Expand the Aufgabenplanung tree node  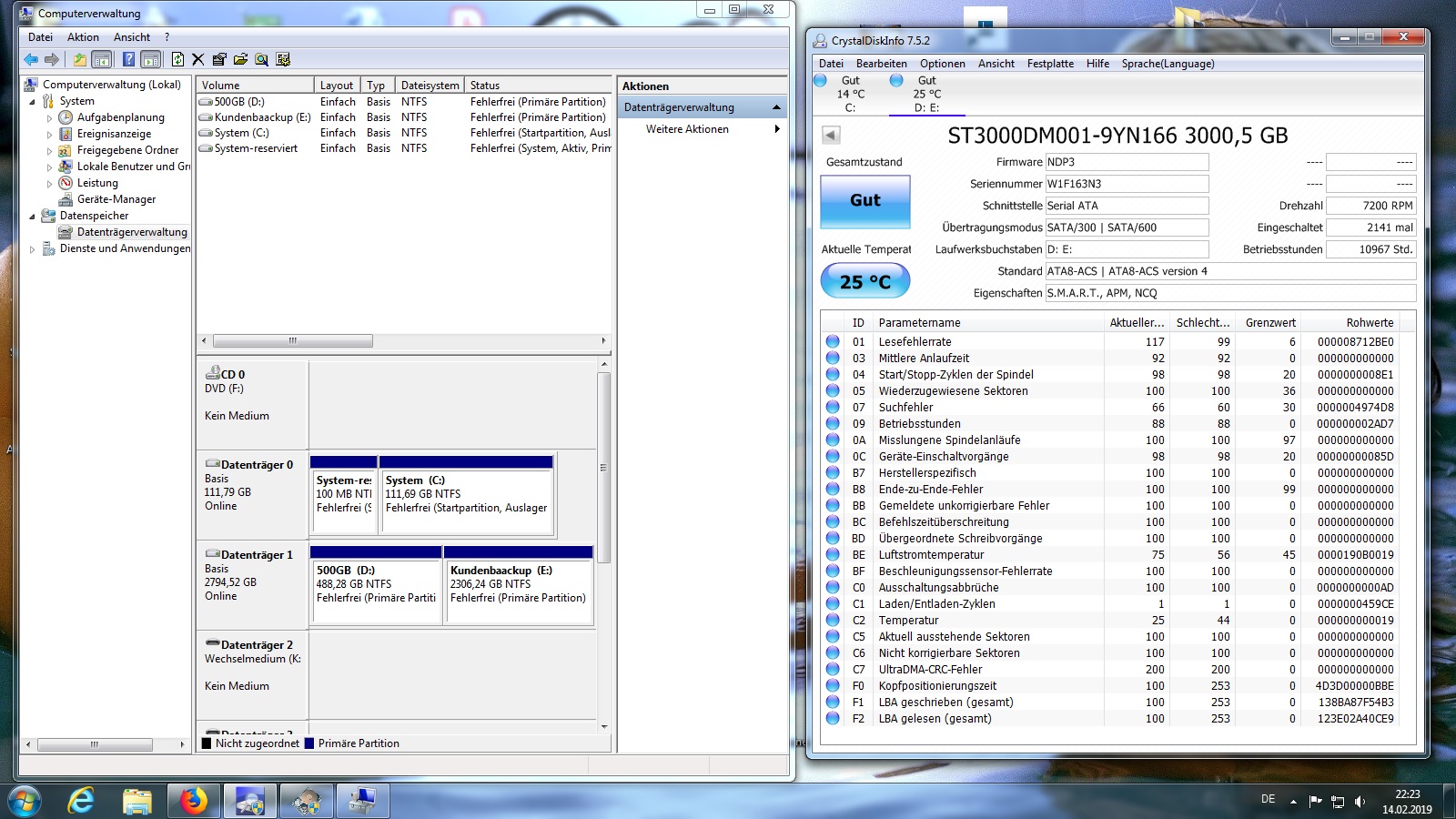click(x=49, y=117)
